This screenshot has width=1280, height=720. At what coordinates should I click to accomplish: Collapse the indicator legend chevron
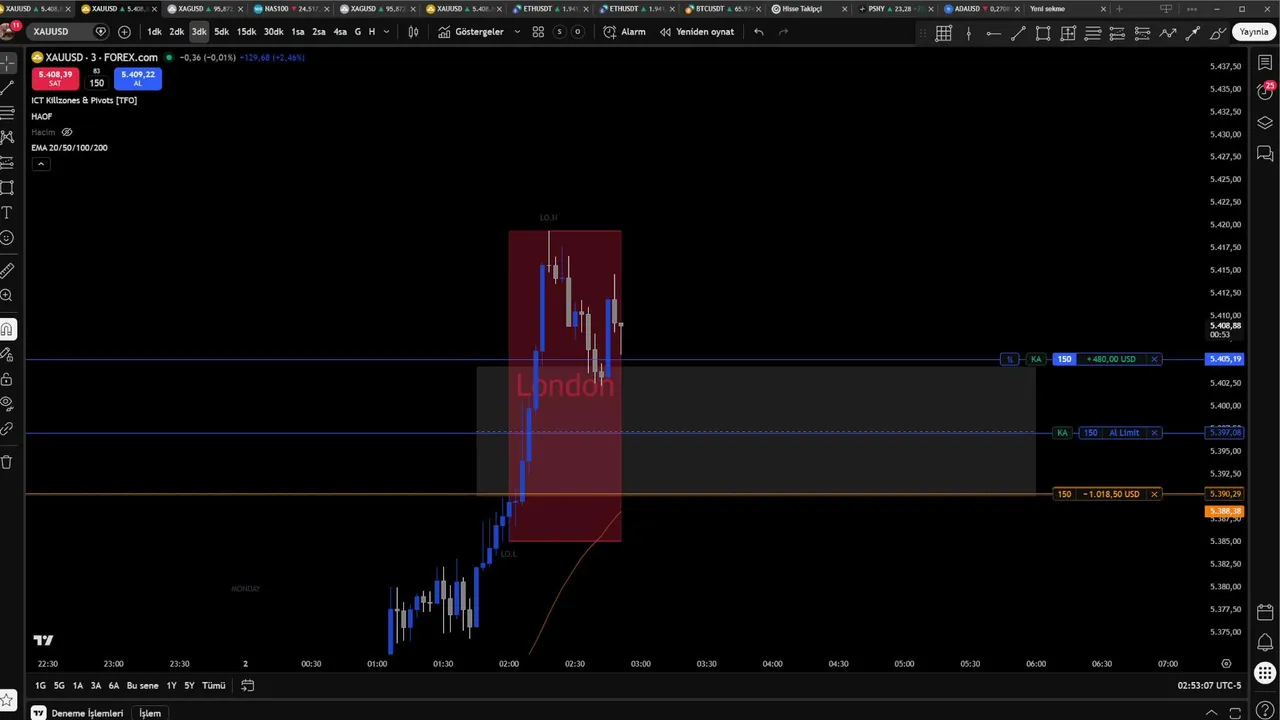coord(41,164)
